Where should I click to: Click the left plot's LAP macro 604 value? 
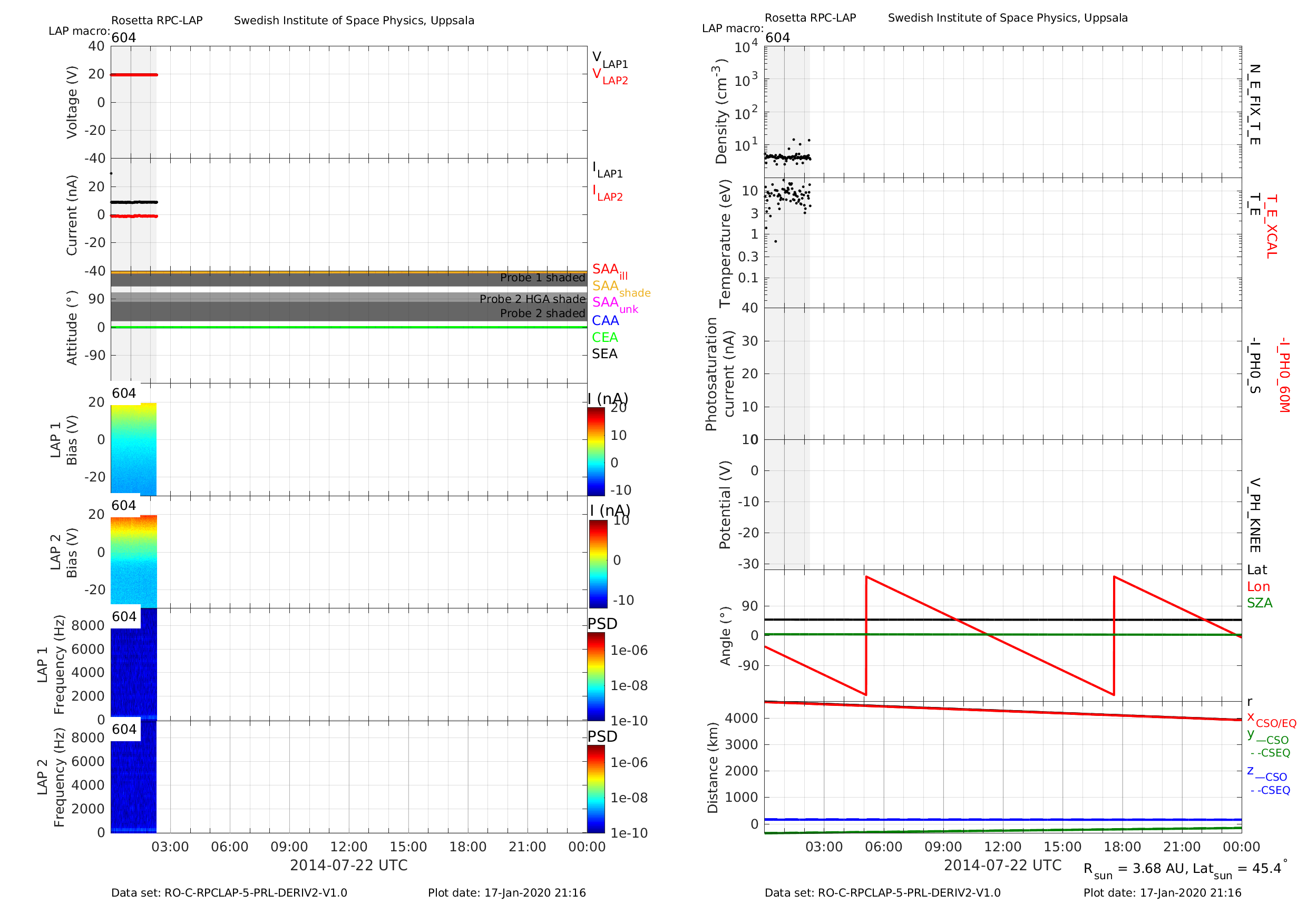(x=123, y=37)
